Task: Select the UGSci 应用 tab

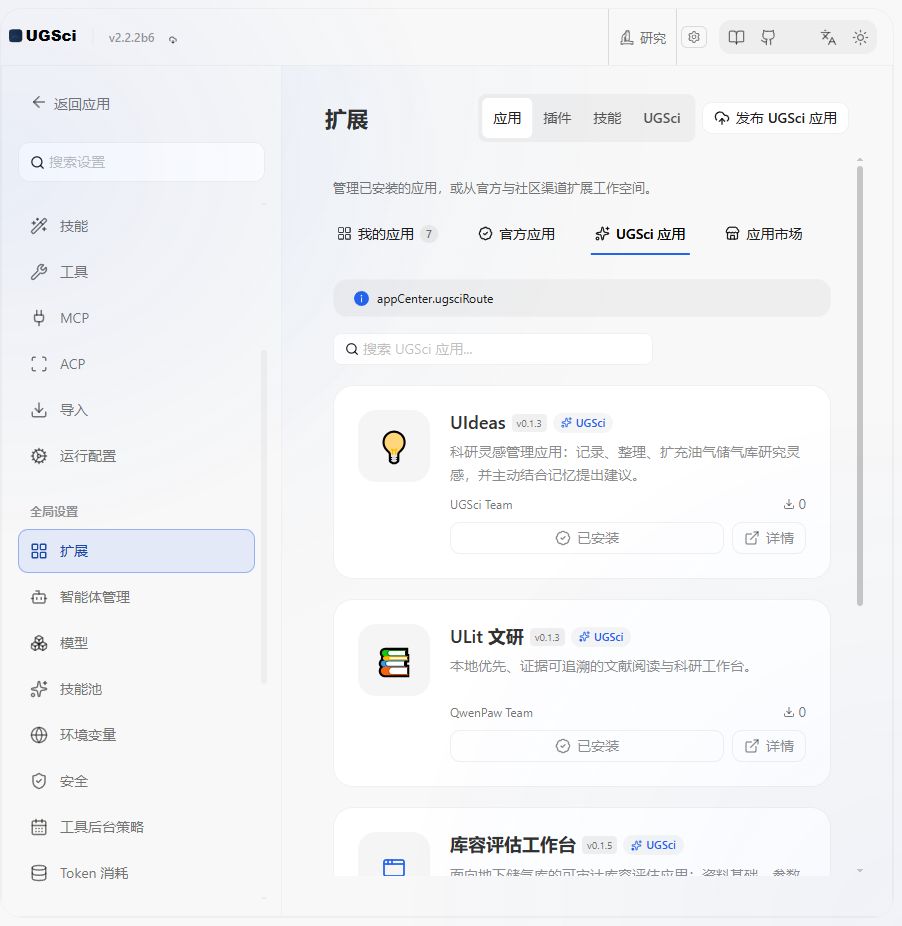Action: pos(640,234)
